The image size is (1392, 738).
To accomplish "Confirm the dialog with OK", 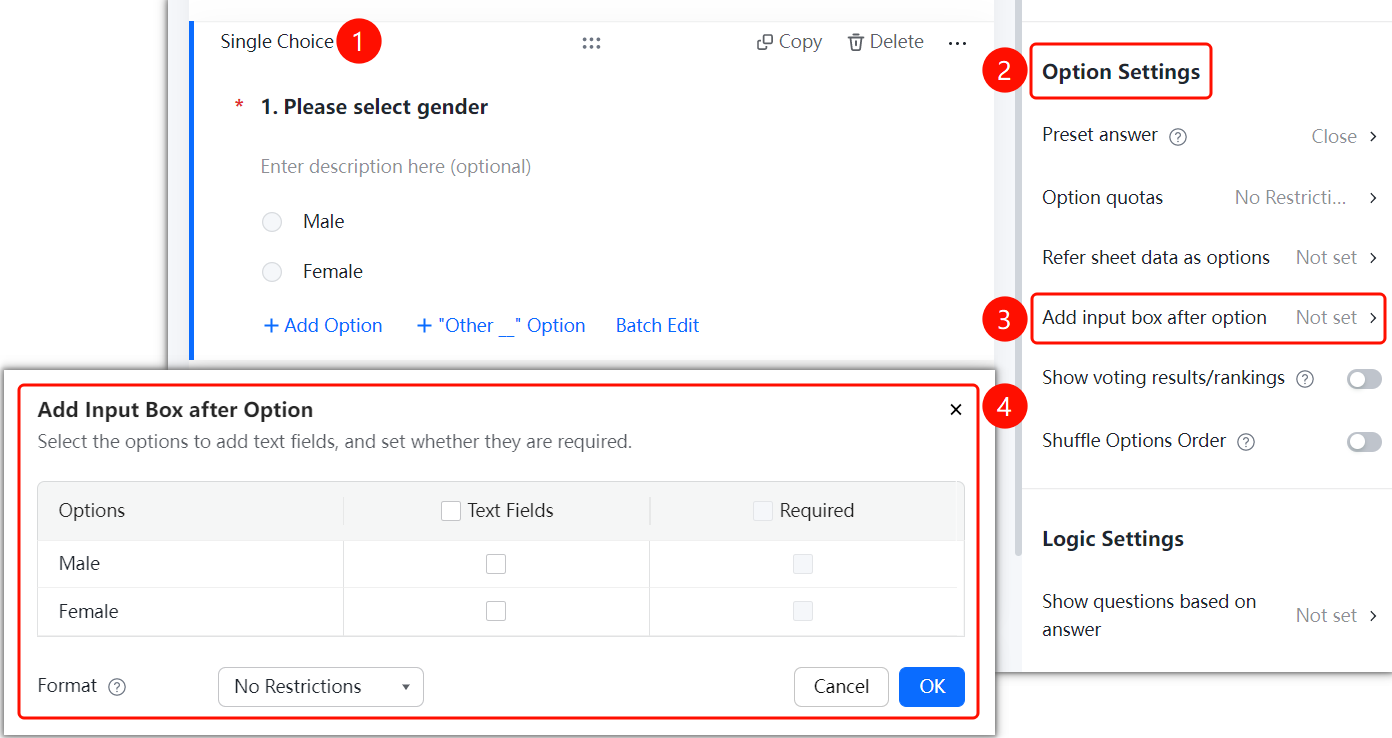I will coord(932,687).
